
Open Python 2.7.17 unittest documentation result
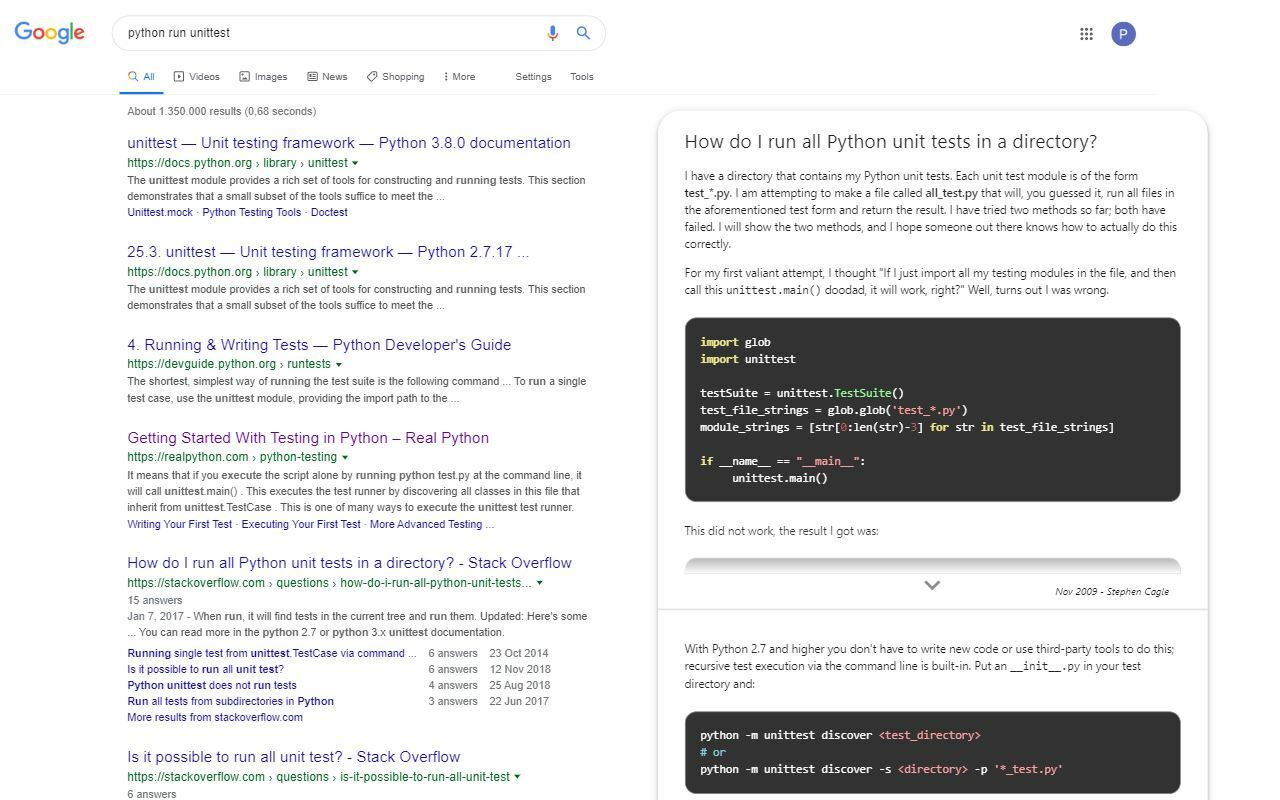click(x=328, y=252)
